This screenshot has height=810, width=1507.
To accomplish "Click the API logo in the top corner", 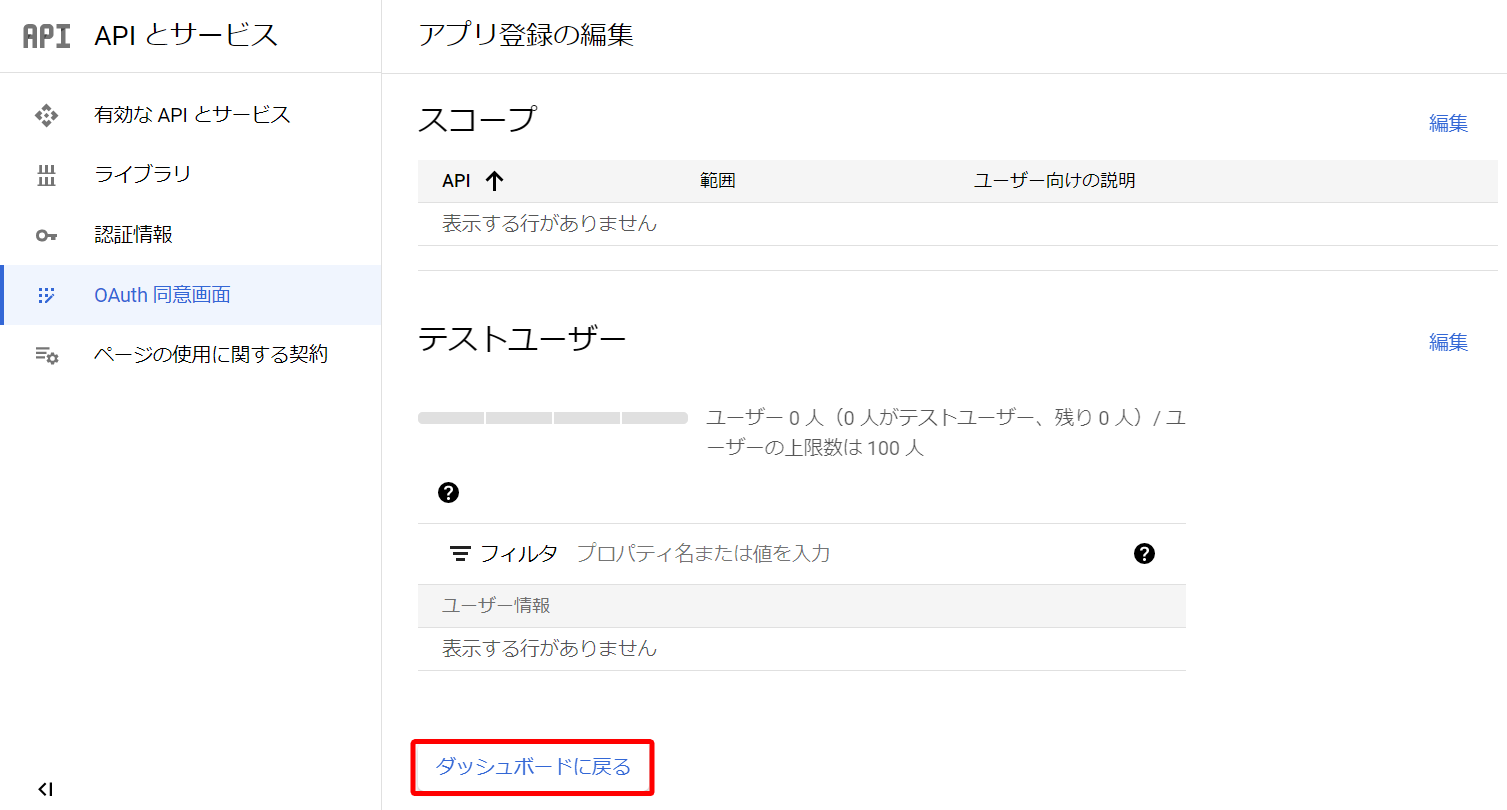I will point(44,35).
